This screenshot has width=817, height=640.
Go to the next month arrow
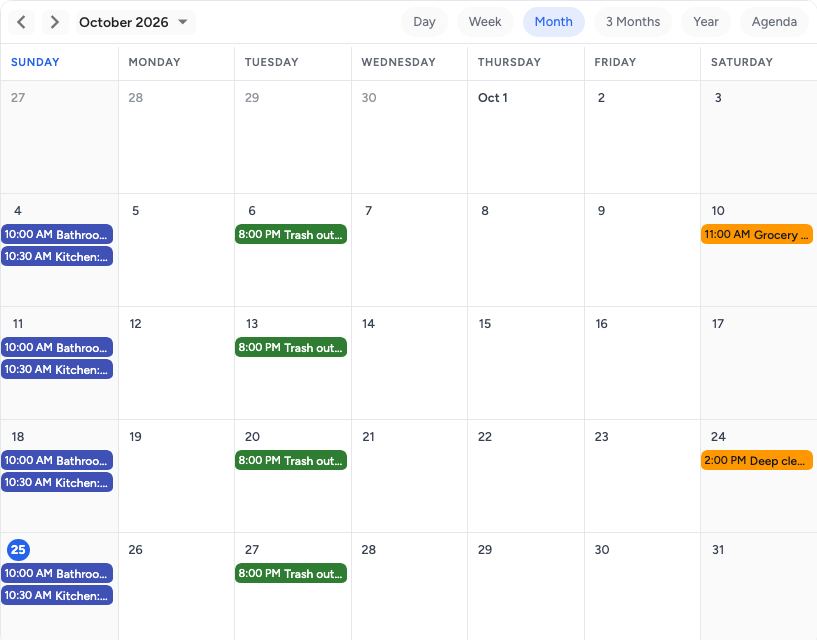click(54, 22)
